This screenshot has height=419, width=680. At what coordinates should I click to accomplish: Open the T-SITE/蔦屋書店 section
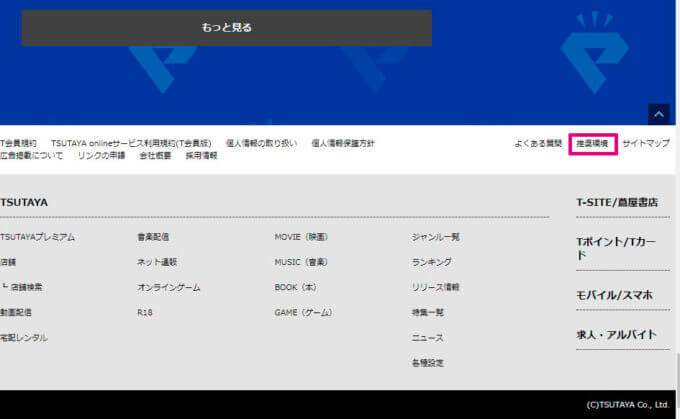tap(617, 203)
